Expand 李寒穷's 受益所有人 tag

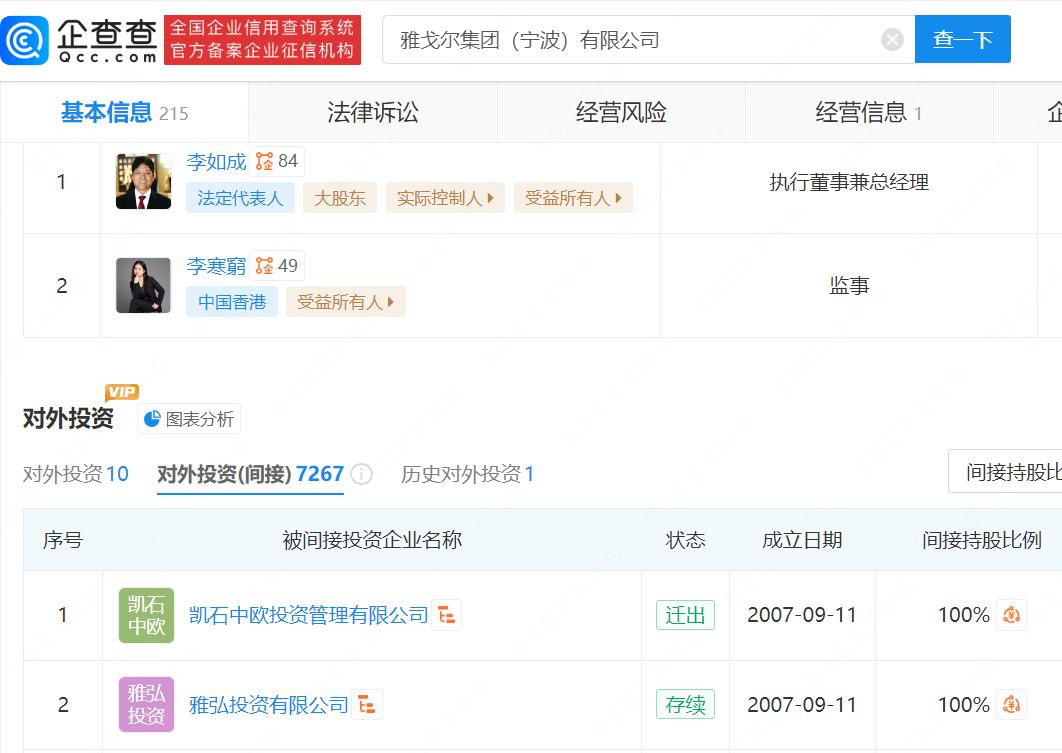345,302
